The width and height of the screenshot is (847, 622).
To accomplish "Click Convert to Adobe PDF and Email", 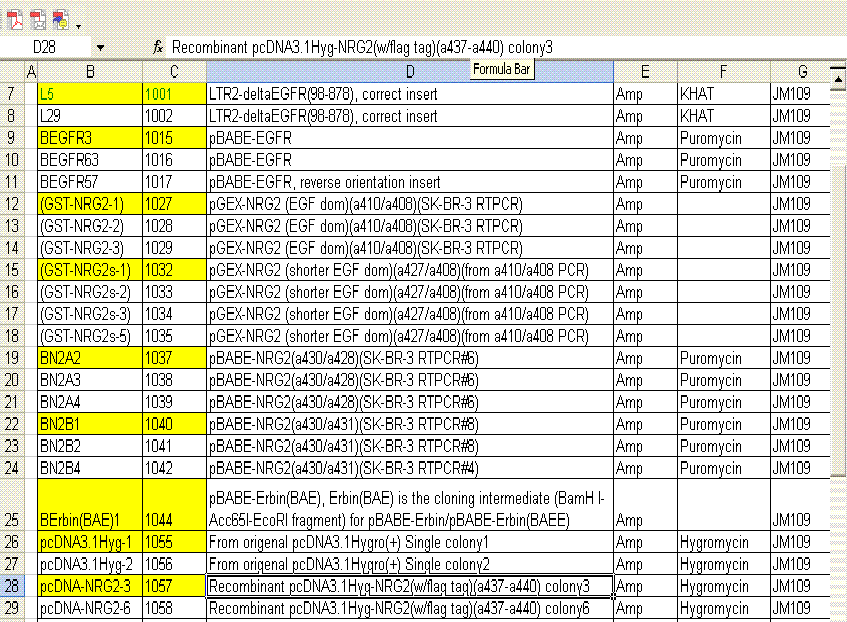I will tap(38, 21).
